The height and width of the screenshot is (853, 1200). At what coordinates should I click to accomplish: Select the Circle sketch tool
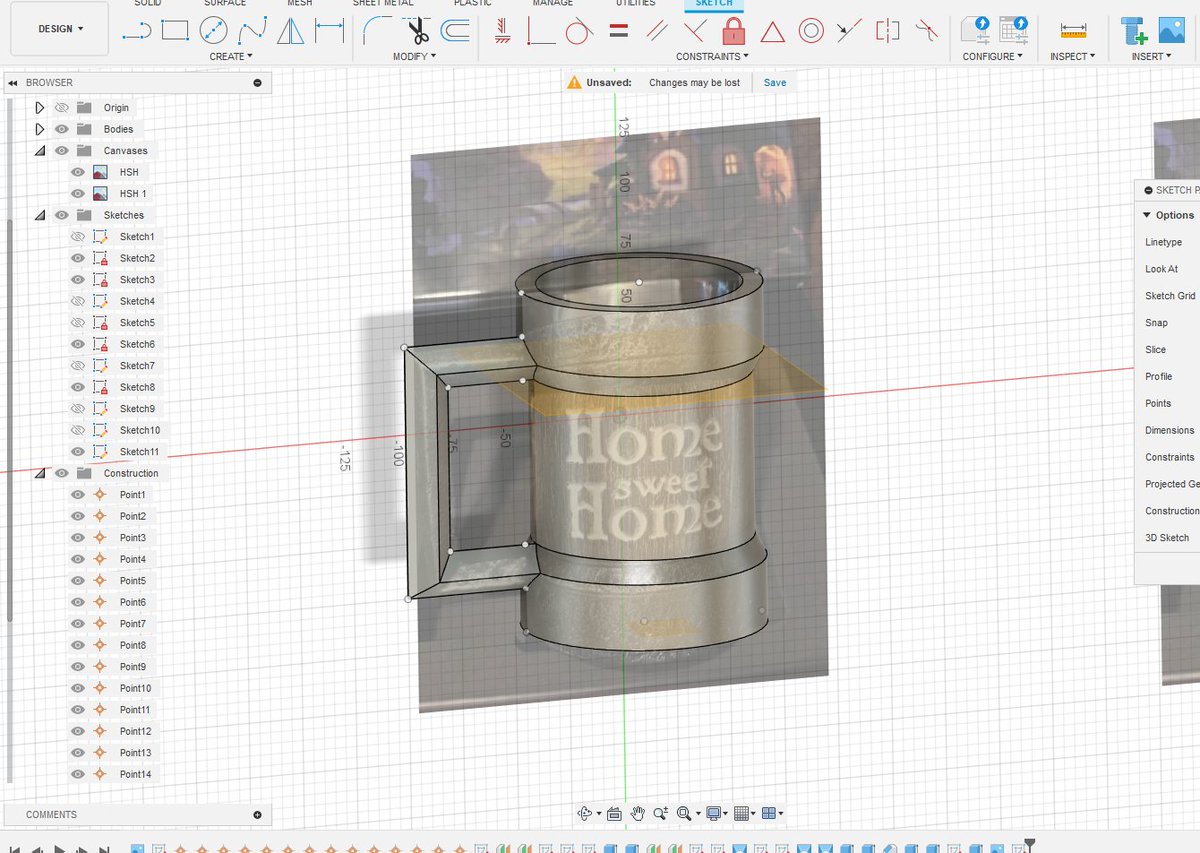pyautogui.click(x=214, y=31)
